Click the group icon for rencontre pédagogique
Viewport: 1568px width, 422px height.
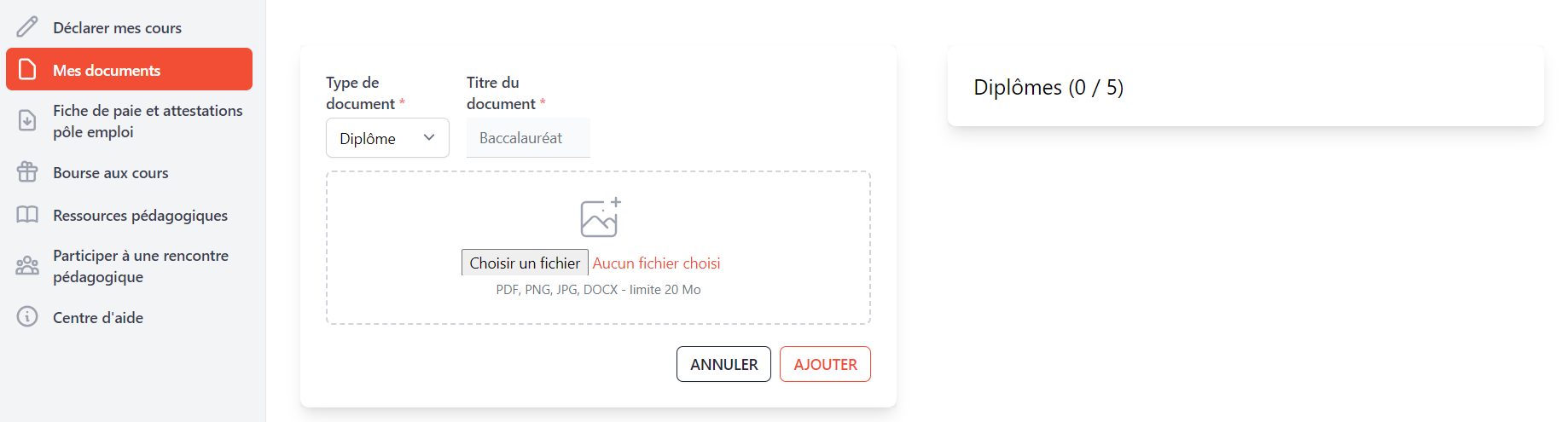[27, 266]
